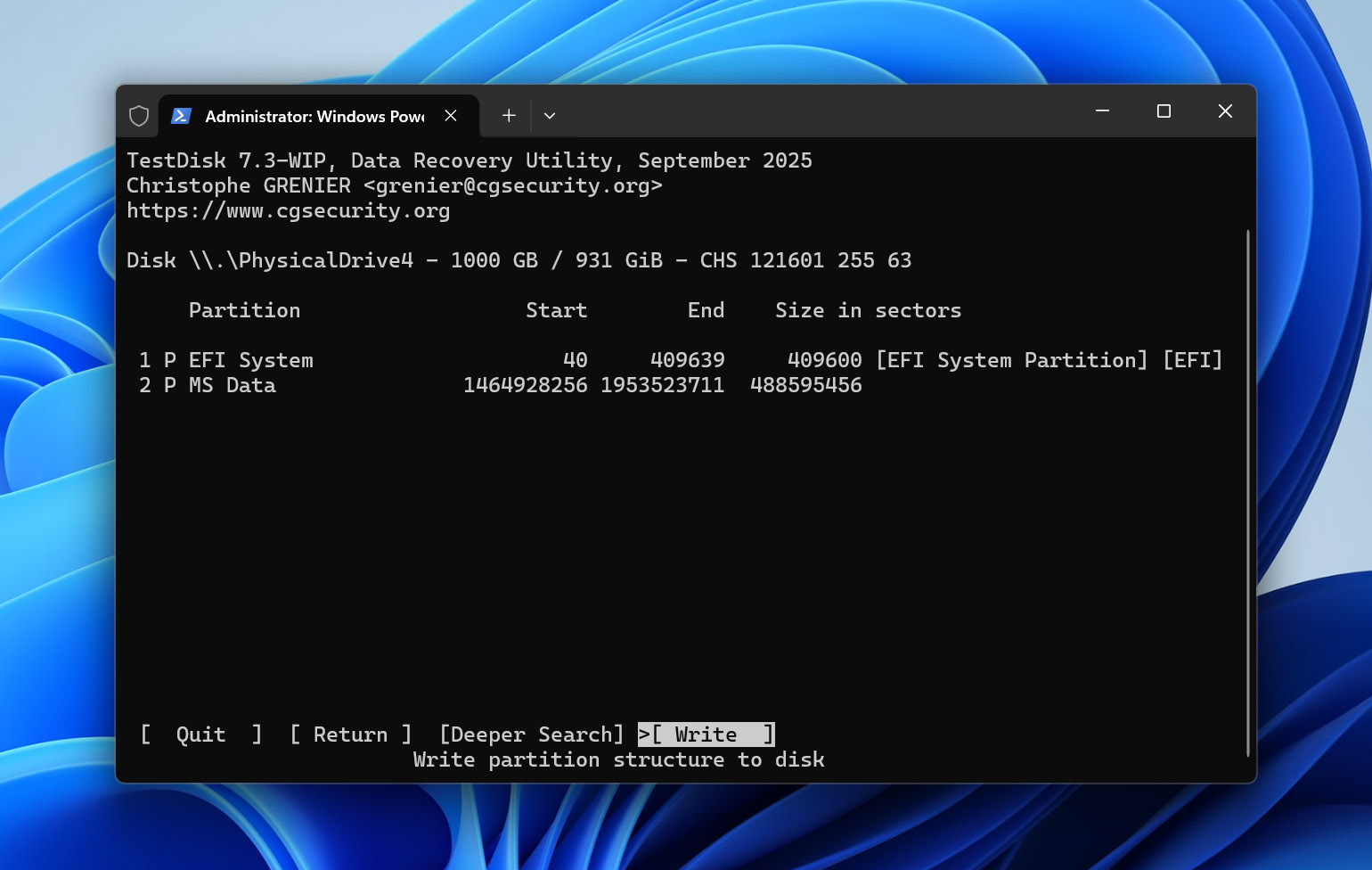Click the 409600 sector size value

point(824,360)
